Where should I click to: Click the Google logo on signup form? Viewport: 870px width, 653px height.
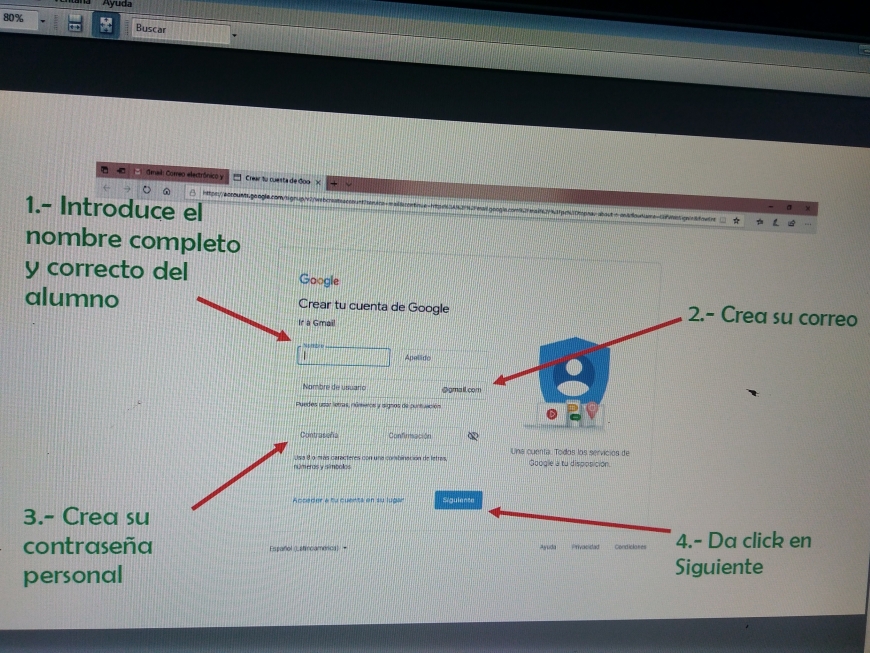[x=319, y=280]
